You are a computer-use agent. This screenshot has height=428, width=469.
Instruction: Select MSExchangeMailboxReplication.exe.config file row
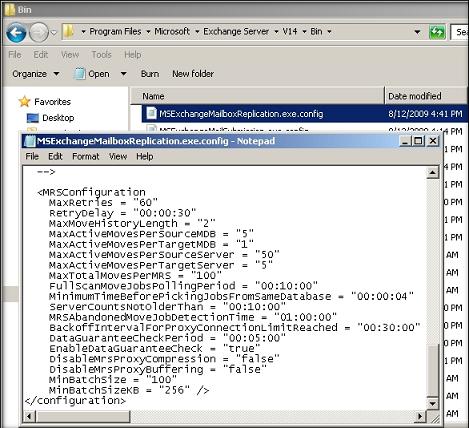click(304, 114)
